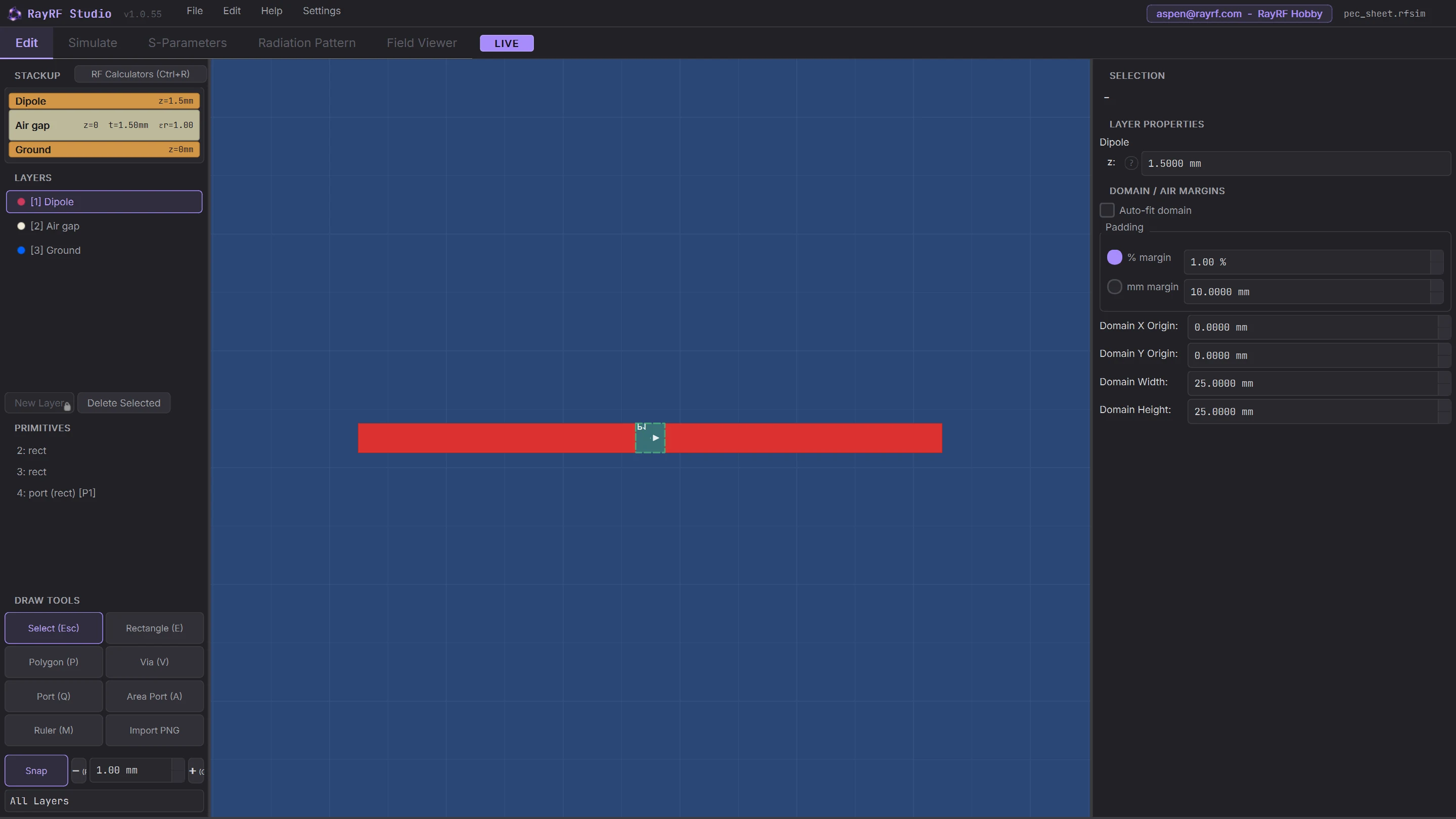1456x819 pixels.
Task: Choose the Polygon (P) draw tool
Action: pyautogui.click(x=54, y=662)
